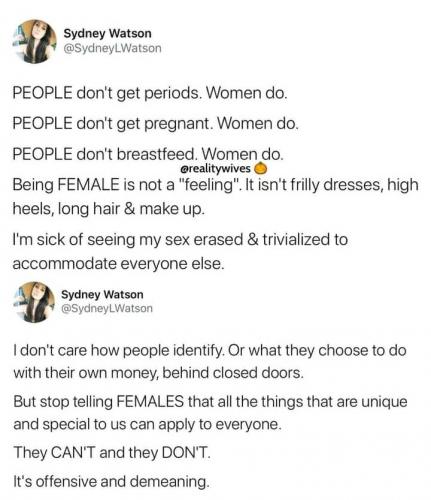Click the second tweet's profile avatar
This screenshot has width=431, height=500.
[x=34, y=302]
